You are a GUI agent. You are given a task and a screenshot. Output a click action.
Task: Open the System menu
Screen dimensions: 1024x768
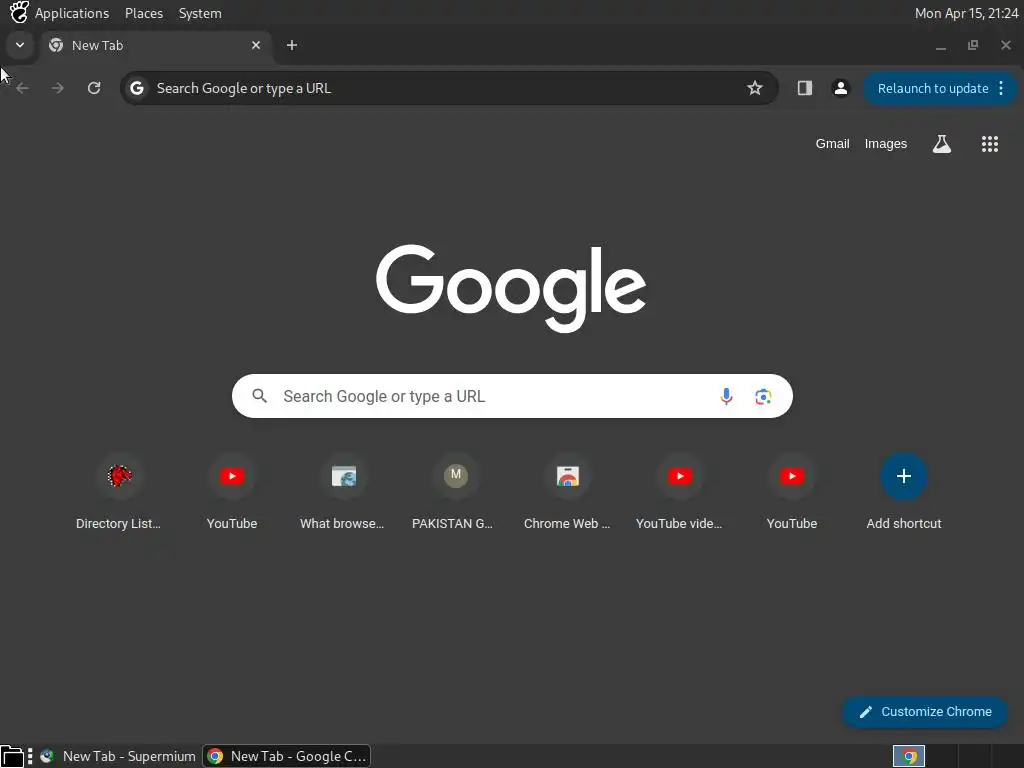point(200,13)
